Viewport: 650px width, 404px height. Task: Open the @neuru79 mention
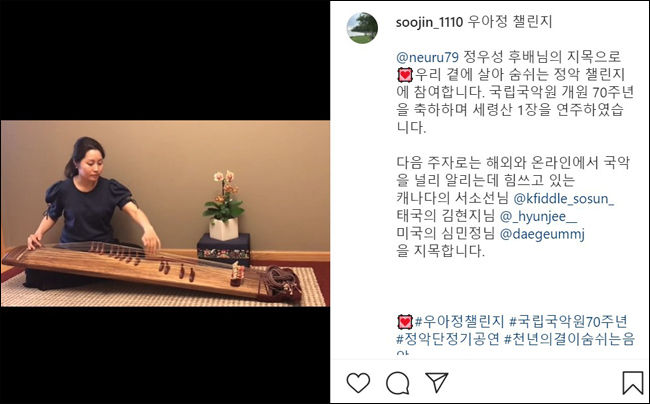(x=427, y=57)
